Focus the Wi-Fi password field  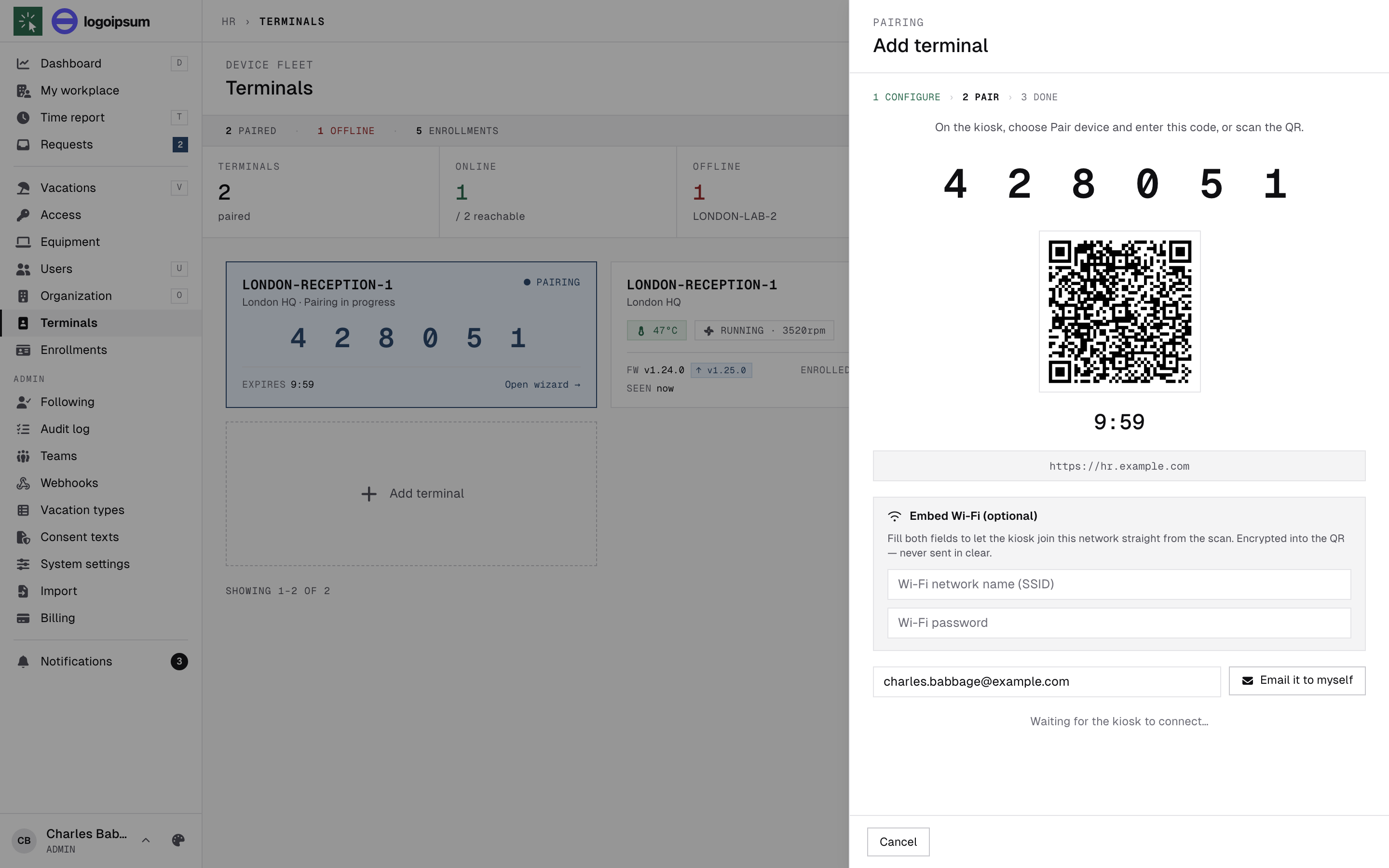click(x=1118, y=623)
